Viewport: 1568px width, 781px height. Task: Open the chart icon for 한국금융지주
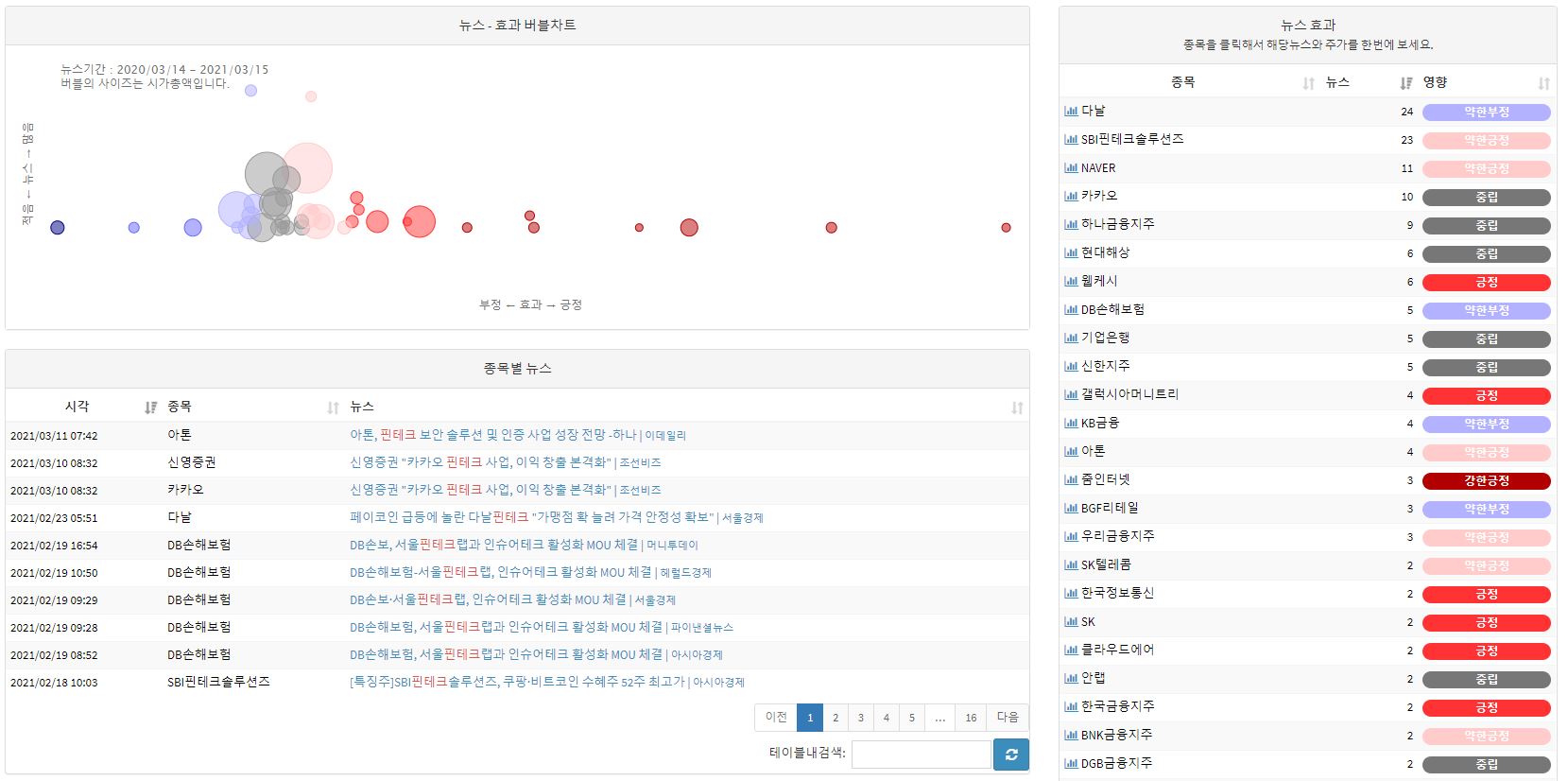[1071, 707]
